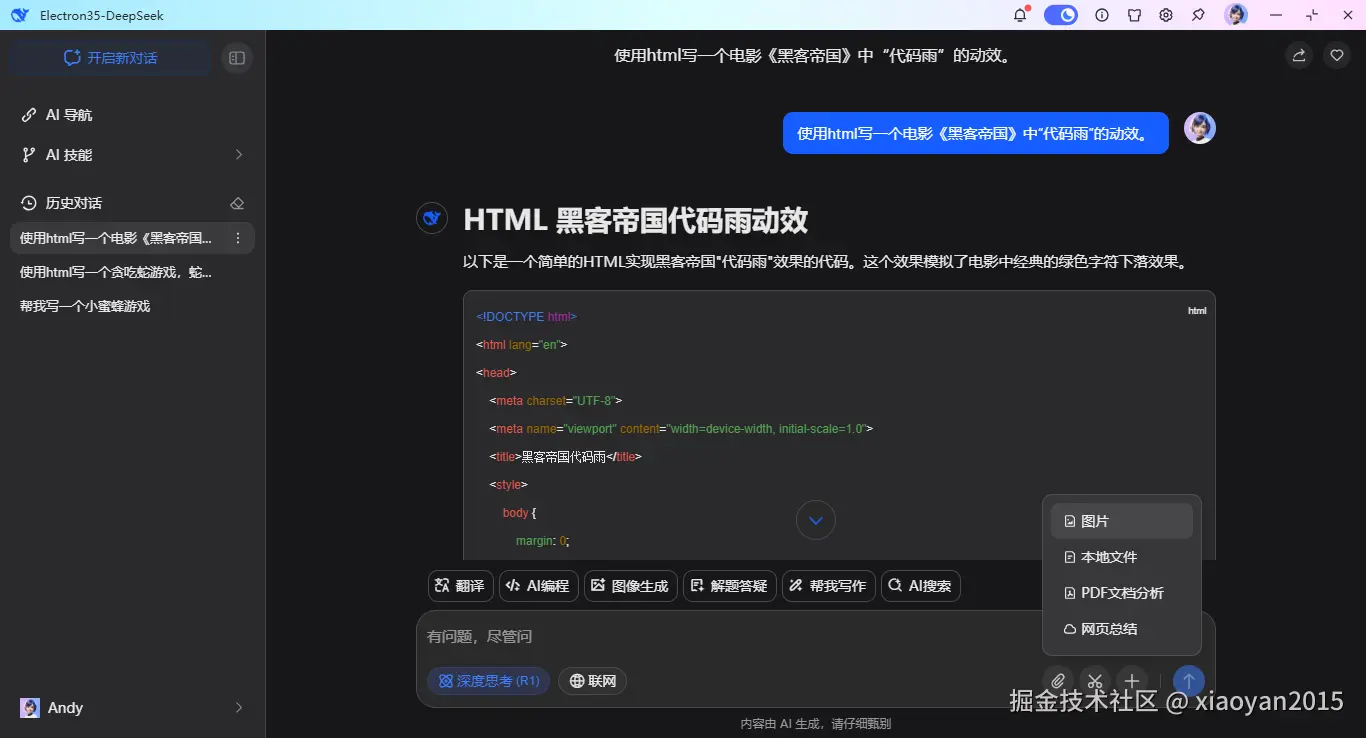Click the 开启新对话 button
The height and width of the screenshot is (738, 1366).
(109, 57)
